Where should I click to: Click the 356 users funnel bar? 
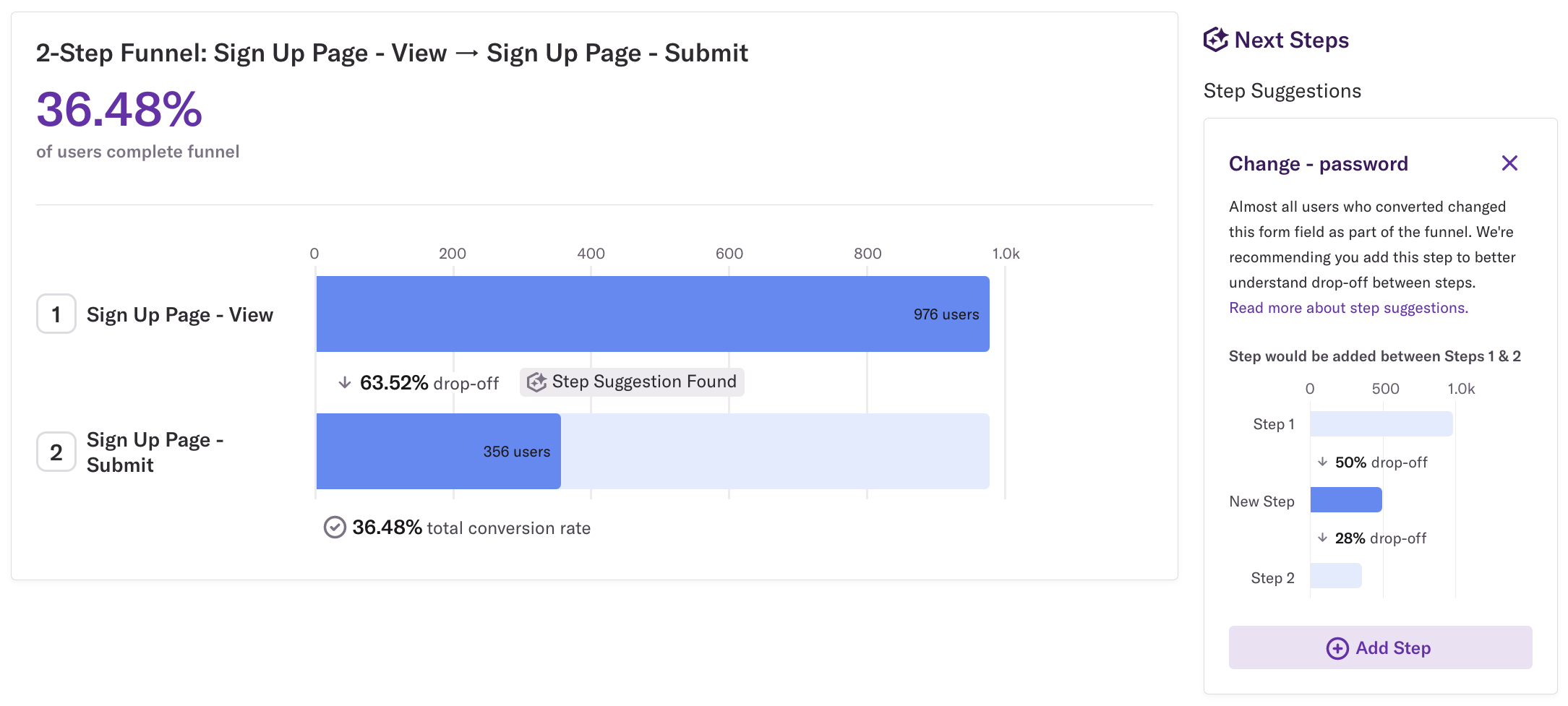438,451
